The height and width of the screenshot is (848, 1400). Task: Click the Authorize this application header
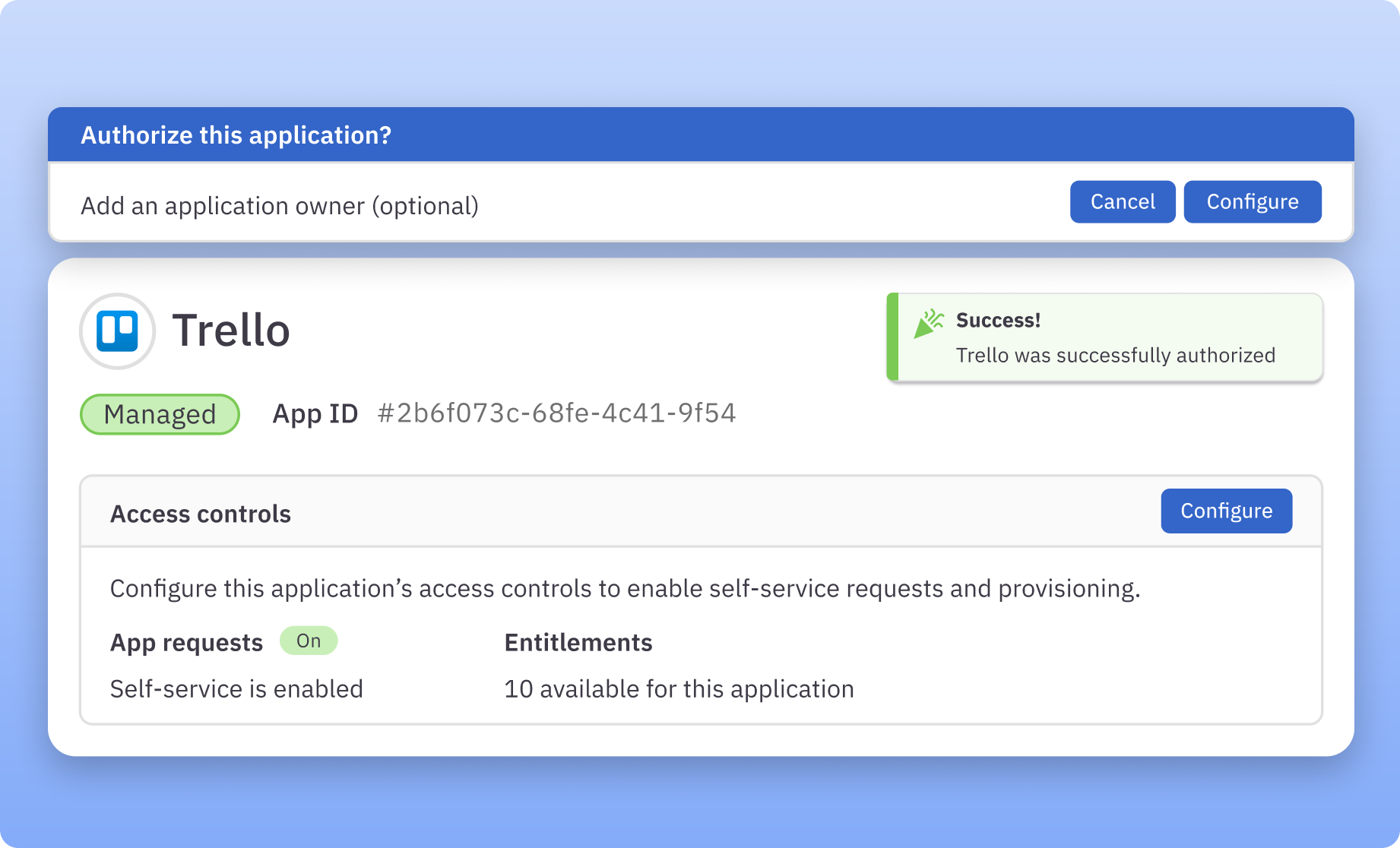click(236, 134)
